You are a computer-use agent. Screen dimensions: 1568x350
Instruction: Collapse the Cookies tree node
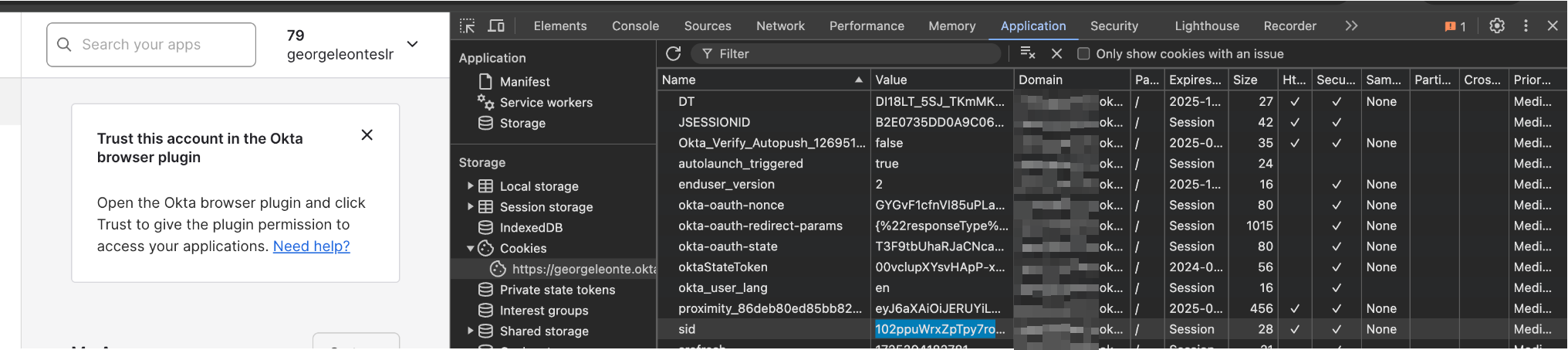[x=470, y=248]
